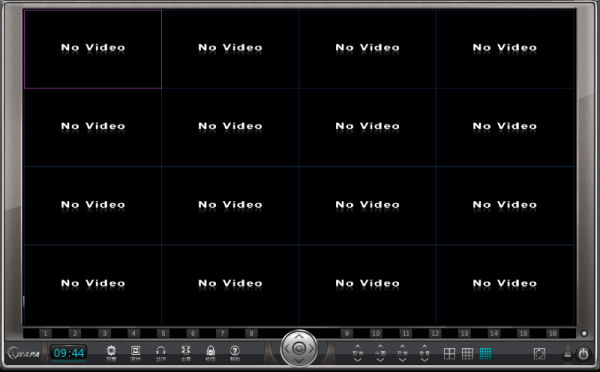The image size is (600, 372).
Task: Select the third-row second video pane
Action: [230, 206]
